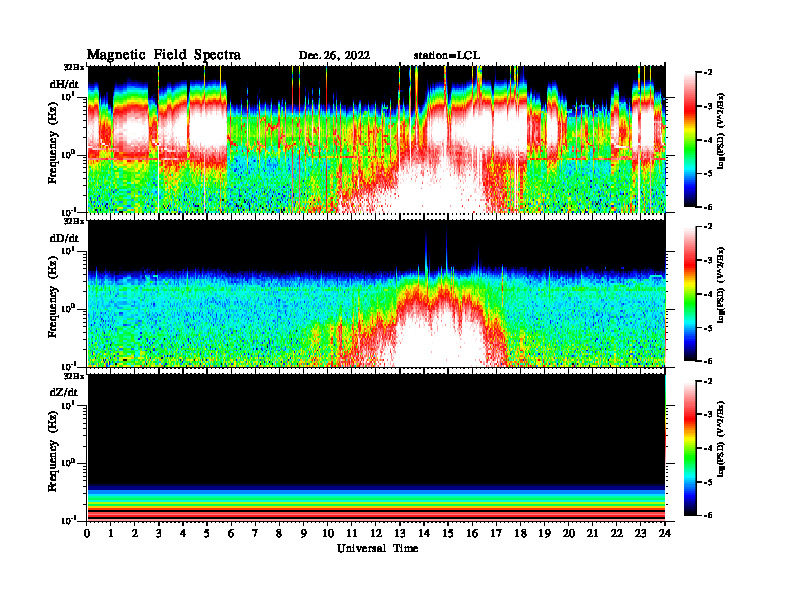Click the Log(PSD) label beside dH/dt color bar

721,131
